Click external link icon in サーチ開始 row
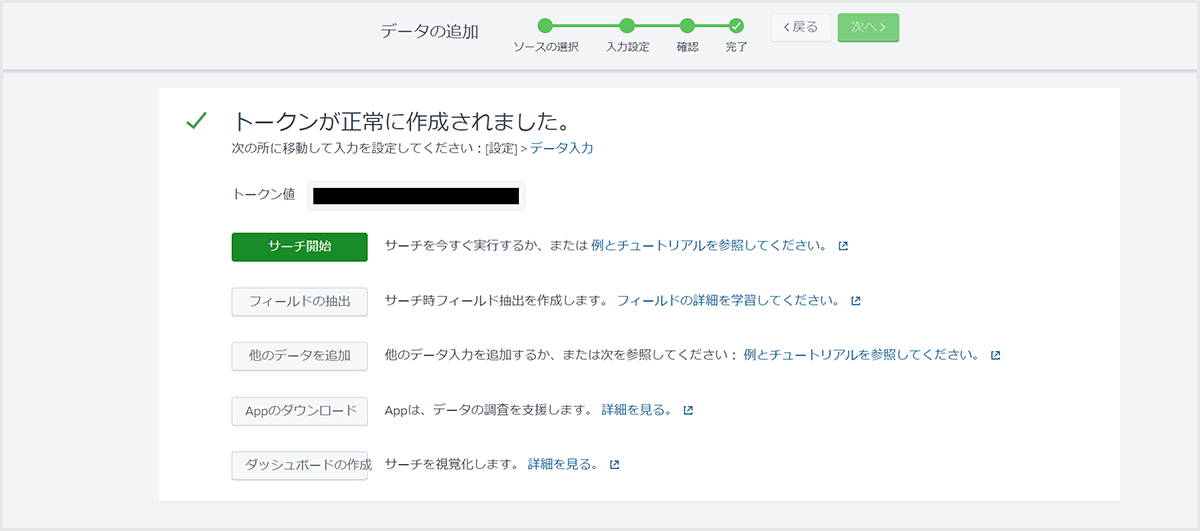 843,246
